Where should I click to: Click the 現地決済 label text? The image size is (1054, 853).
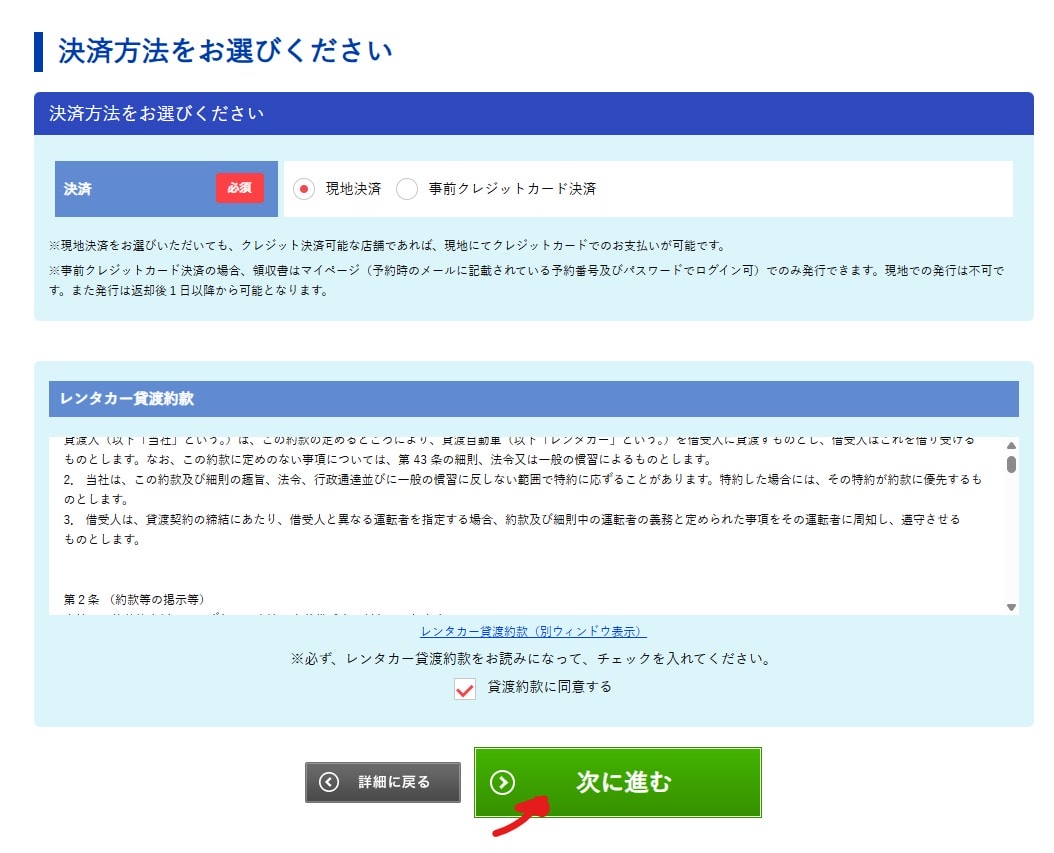point(353,189)
